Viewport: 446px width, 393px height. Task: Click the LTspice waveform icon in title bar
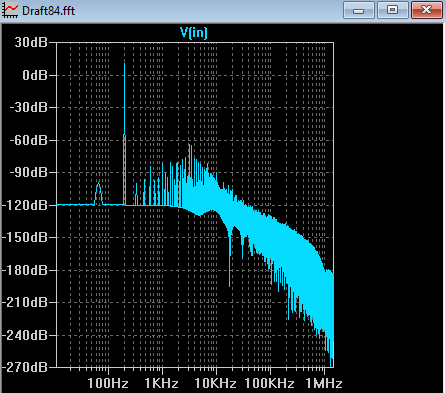click(10, 10)
